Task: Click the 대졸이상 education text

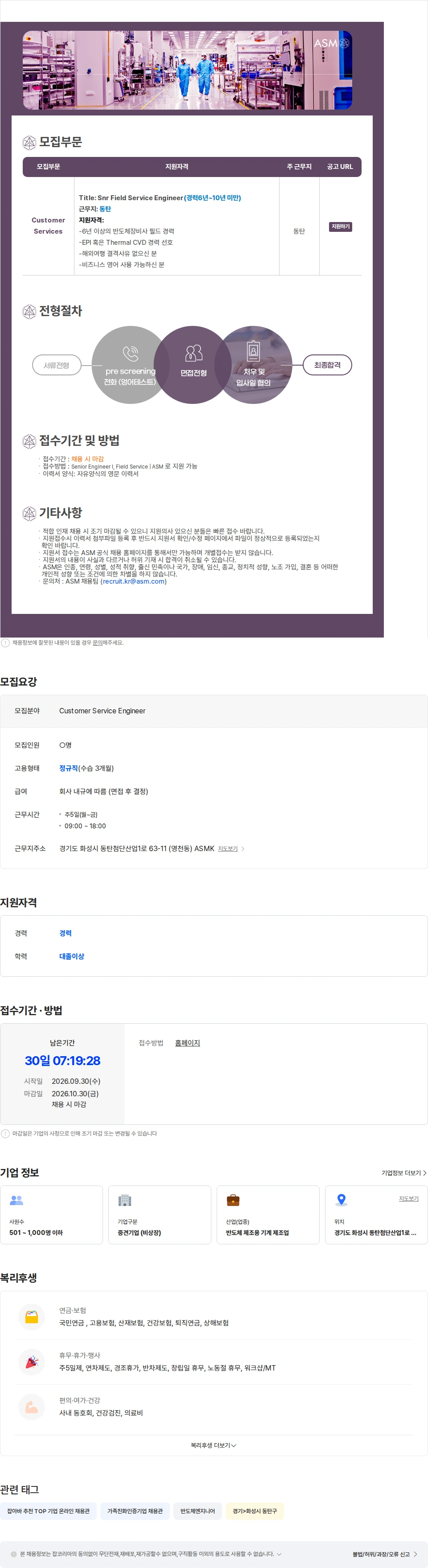Action: [72, 956]
